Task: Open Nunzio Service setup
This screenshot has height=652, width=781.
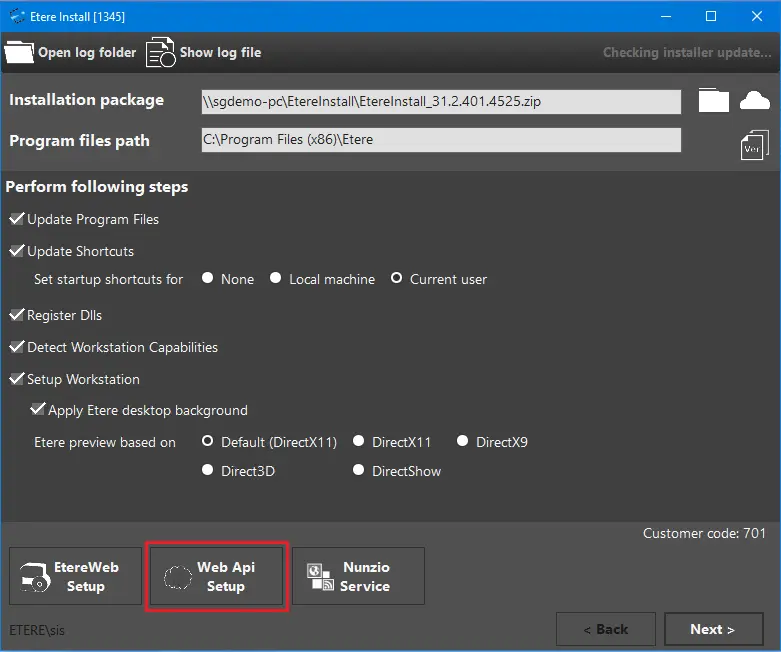Action: point(358,576)
